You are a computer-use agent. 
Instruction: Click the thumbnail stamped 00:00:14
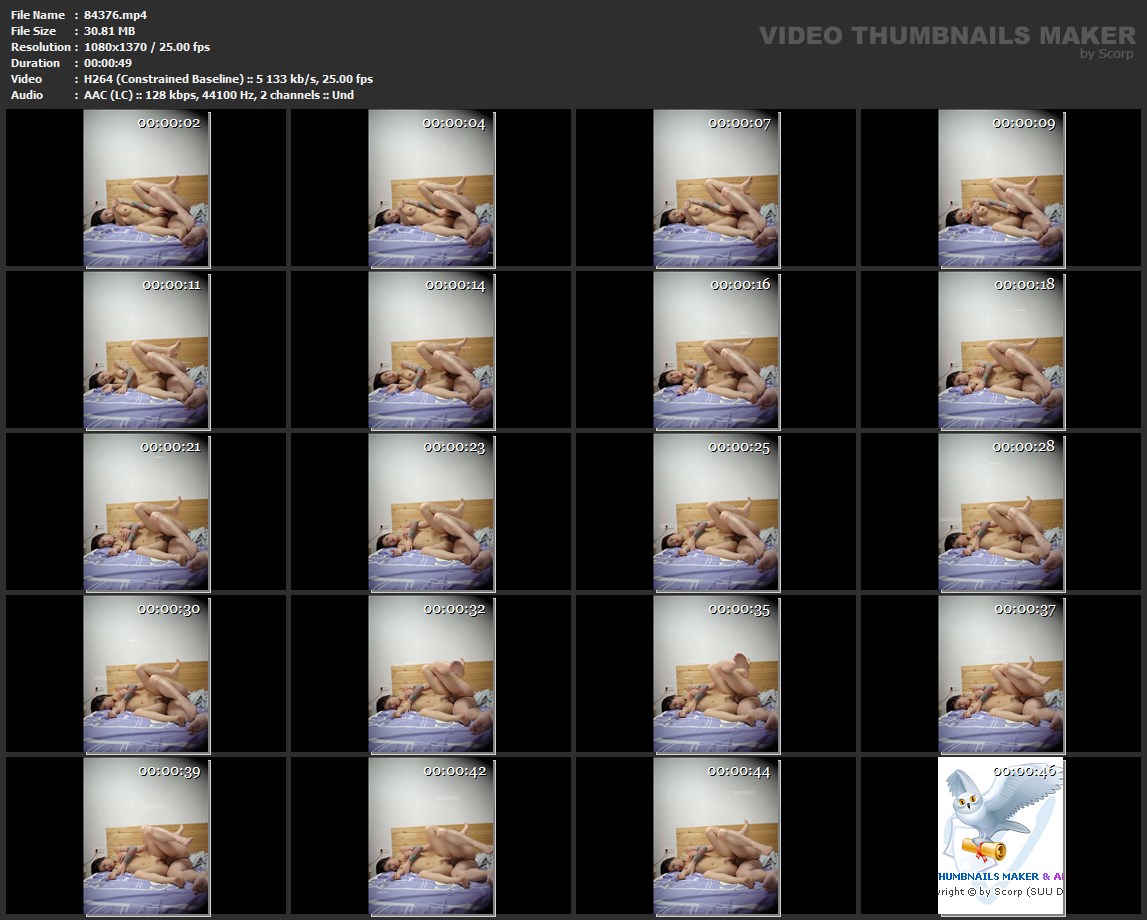(431, 351)
